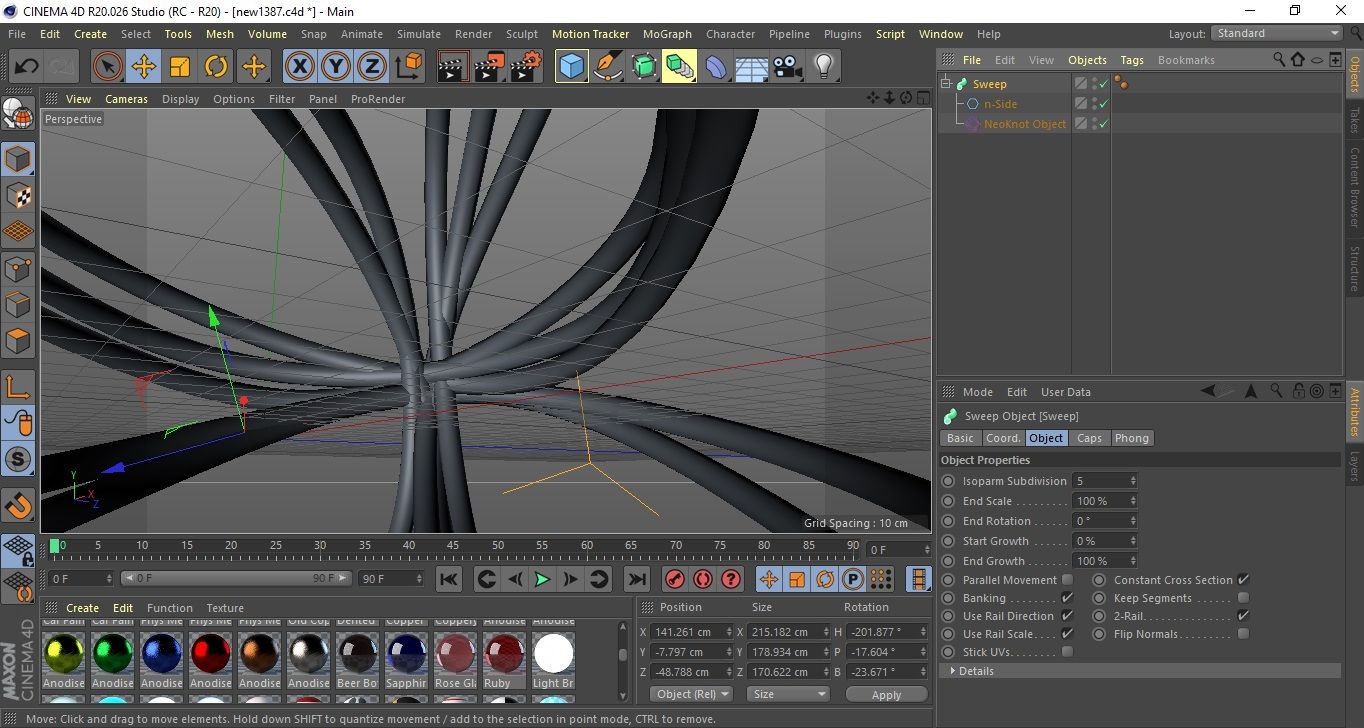Image resolution: width=1364 pixels, height=728 pixels.
Task: Open viewport Cameras menu
Action: (126, 99)
